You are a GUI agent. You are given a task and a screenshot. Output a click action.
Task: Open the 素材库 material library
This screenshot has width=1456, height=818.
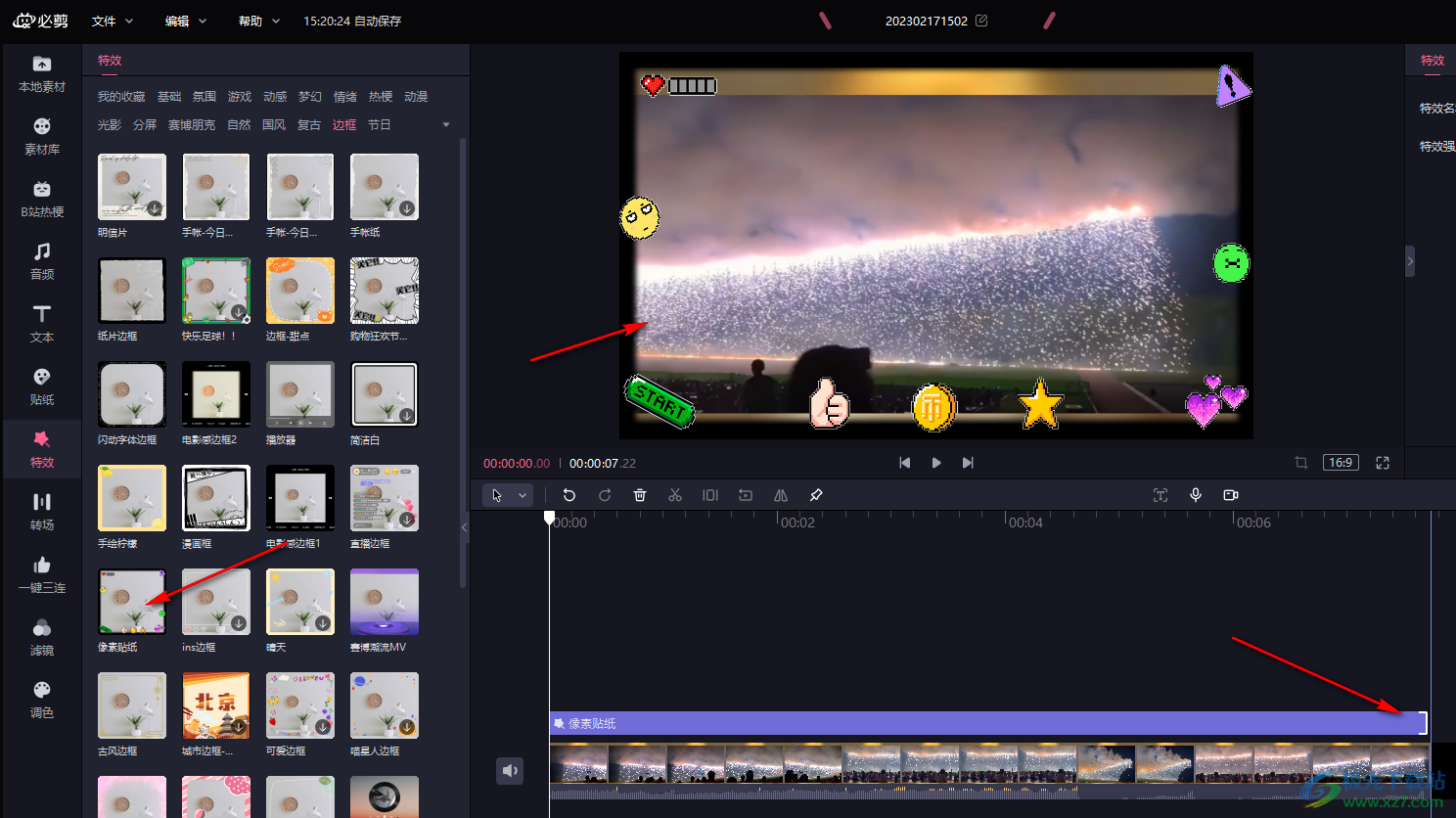(42, 137)
